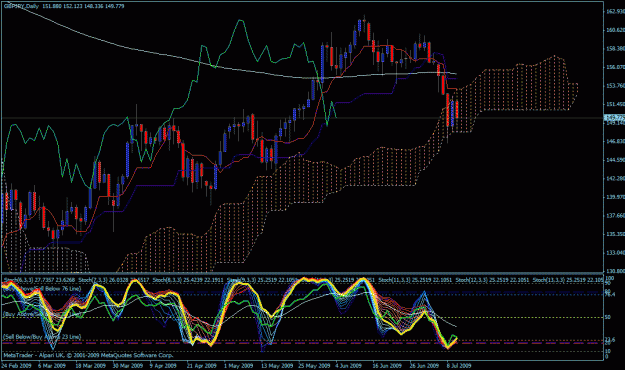Click the 137.66 price axis label
Image resolution: width=625 pixels, height=370 pixels.
(x=615, y=215)
